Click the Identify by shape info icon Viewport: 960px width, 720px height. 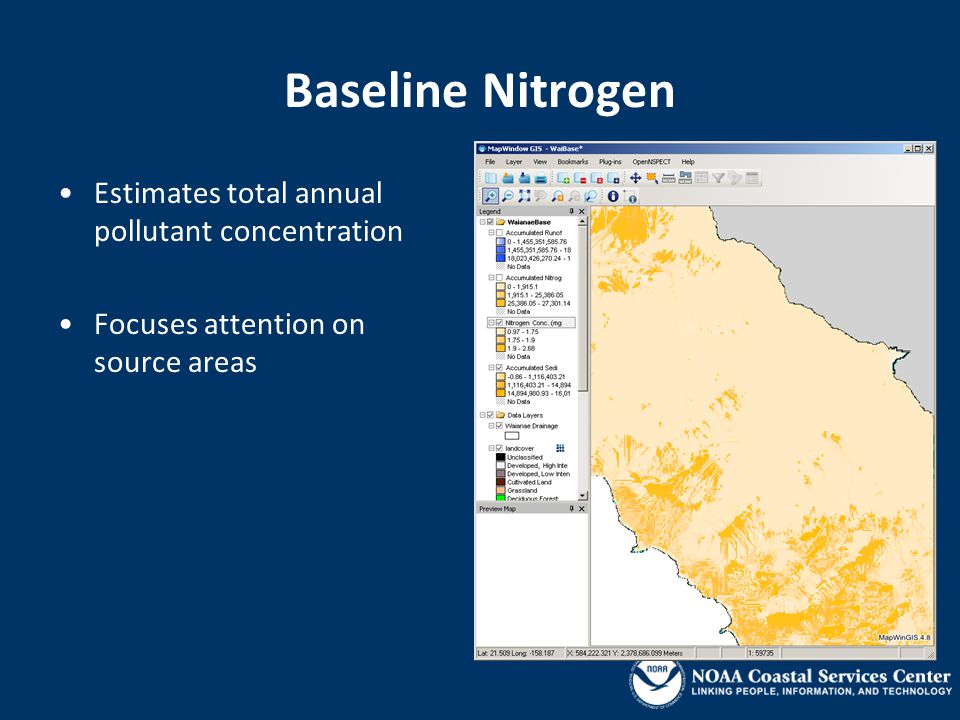pos(631,197)
